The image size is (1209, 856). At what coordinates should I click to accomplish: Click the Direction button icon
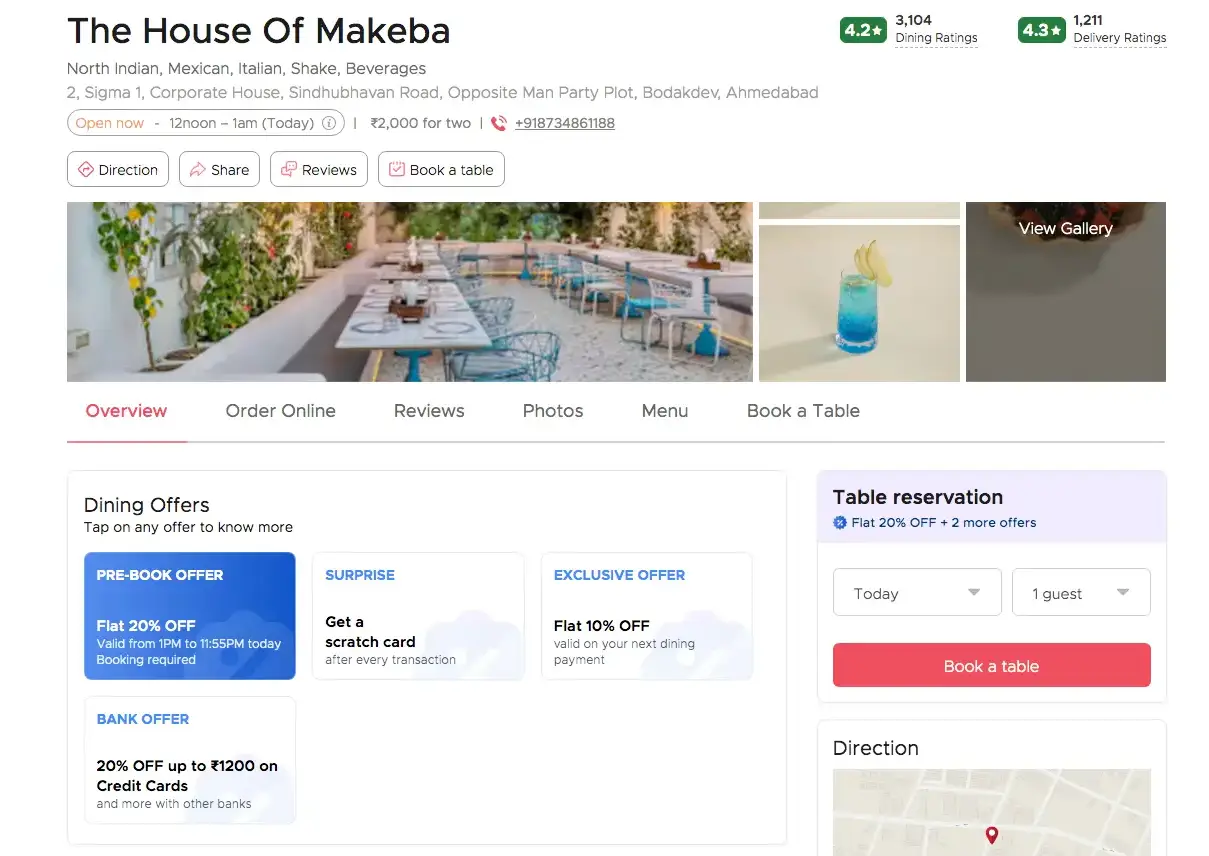click(86, 170)
